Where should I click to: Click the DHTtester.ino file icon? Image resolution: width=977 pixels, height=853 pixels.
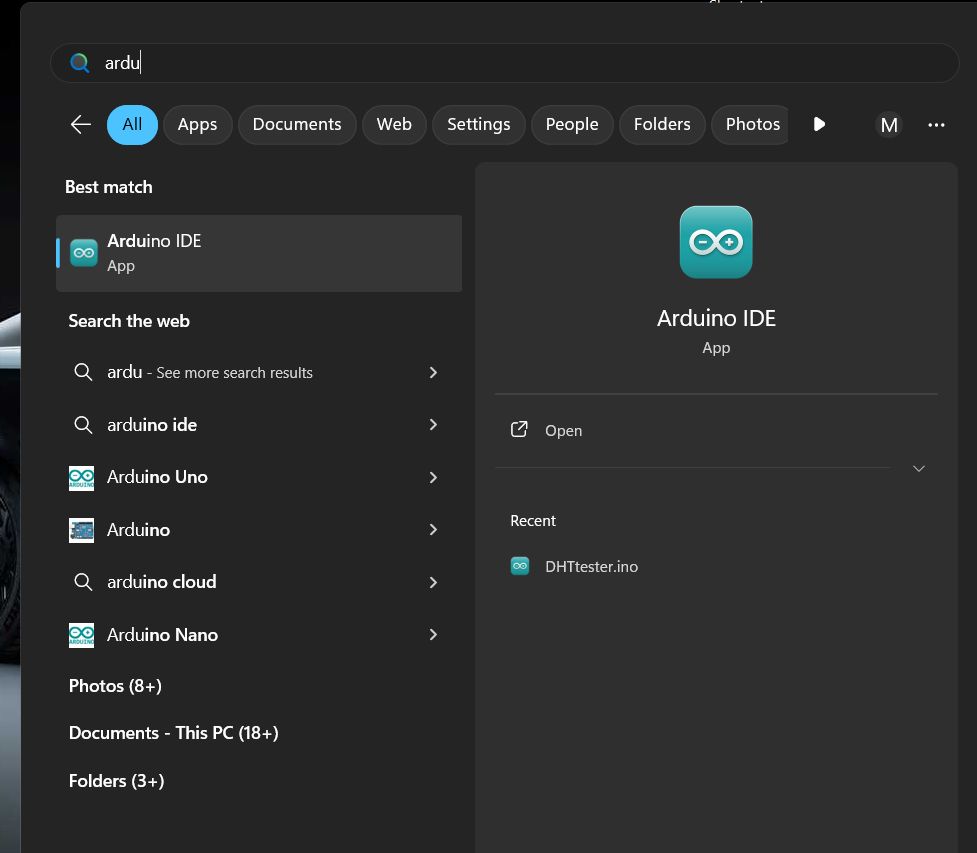point(520,566)
